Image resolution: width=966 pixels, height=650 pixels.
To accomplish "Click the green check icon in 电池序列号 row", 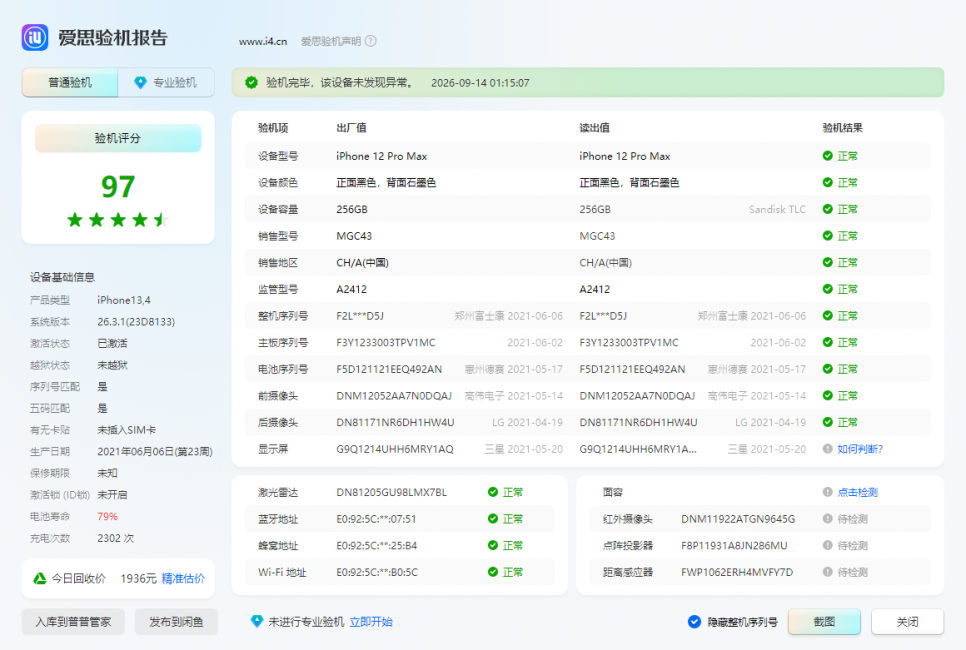I will 828,368.
